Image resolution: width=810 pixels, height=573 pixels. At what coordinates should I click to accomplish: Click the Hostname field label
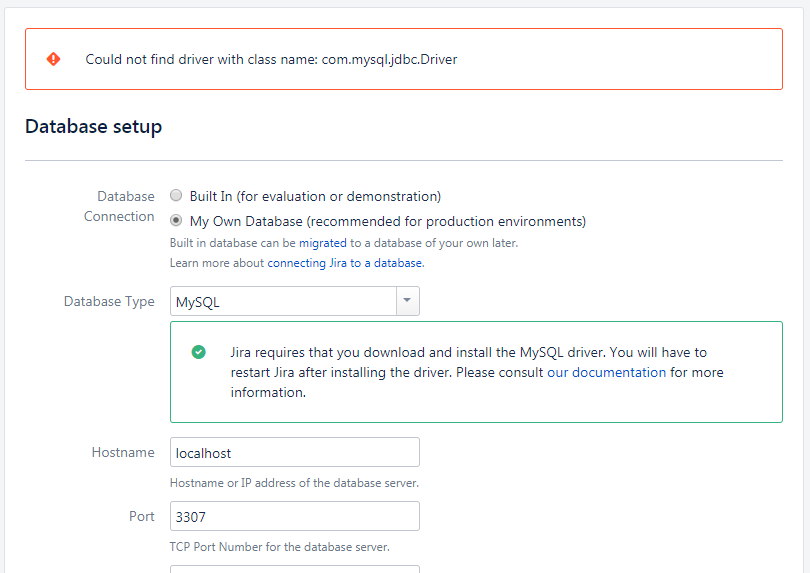[x=123, y=452]
